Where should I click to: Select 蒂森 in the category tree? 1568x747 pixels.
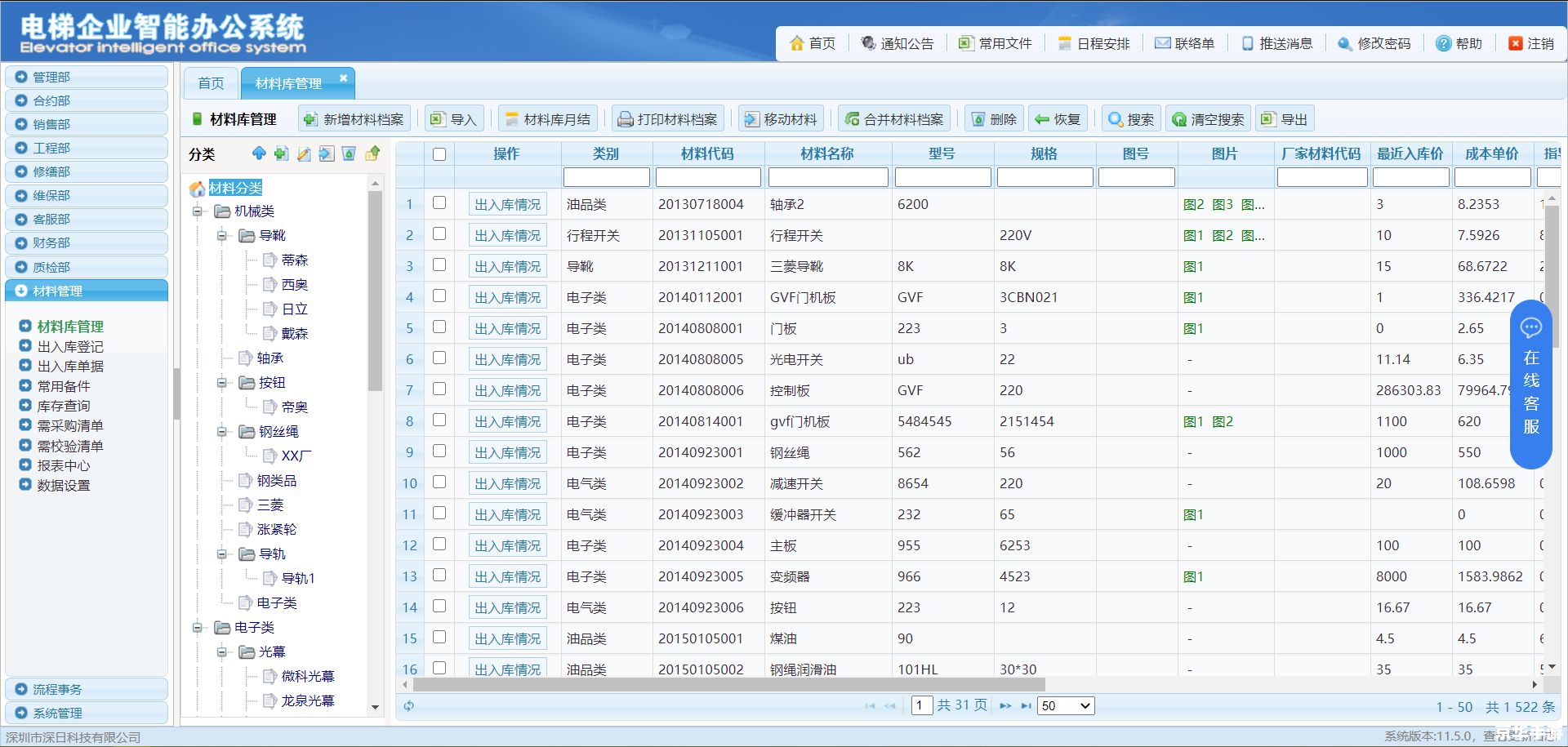[295, 260]
